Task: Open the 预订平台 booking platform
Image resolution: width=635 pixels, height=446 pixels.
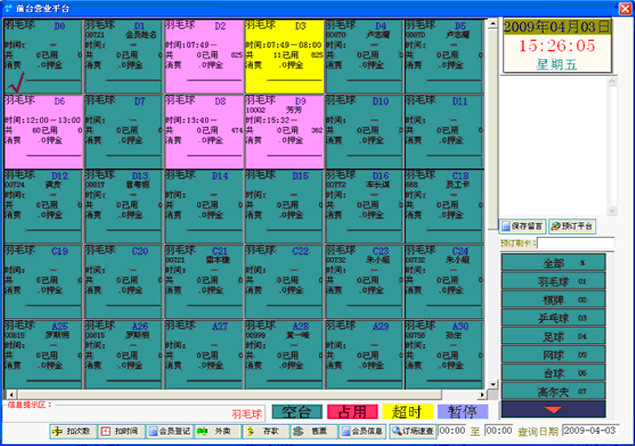Action: [x=571, y=226]
